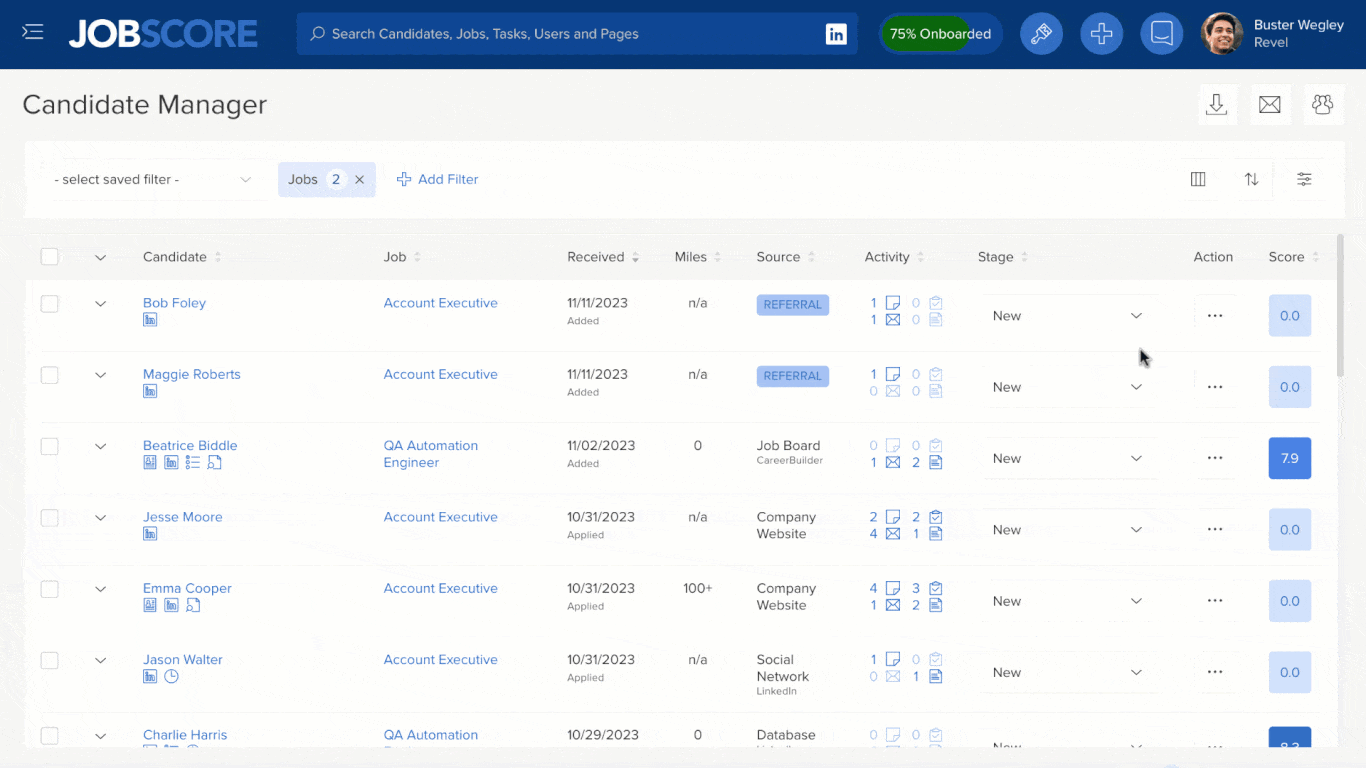Click the checklist icon under Beatrice Biddle
1366x768 pixels.
point(193,462)
